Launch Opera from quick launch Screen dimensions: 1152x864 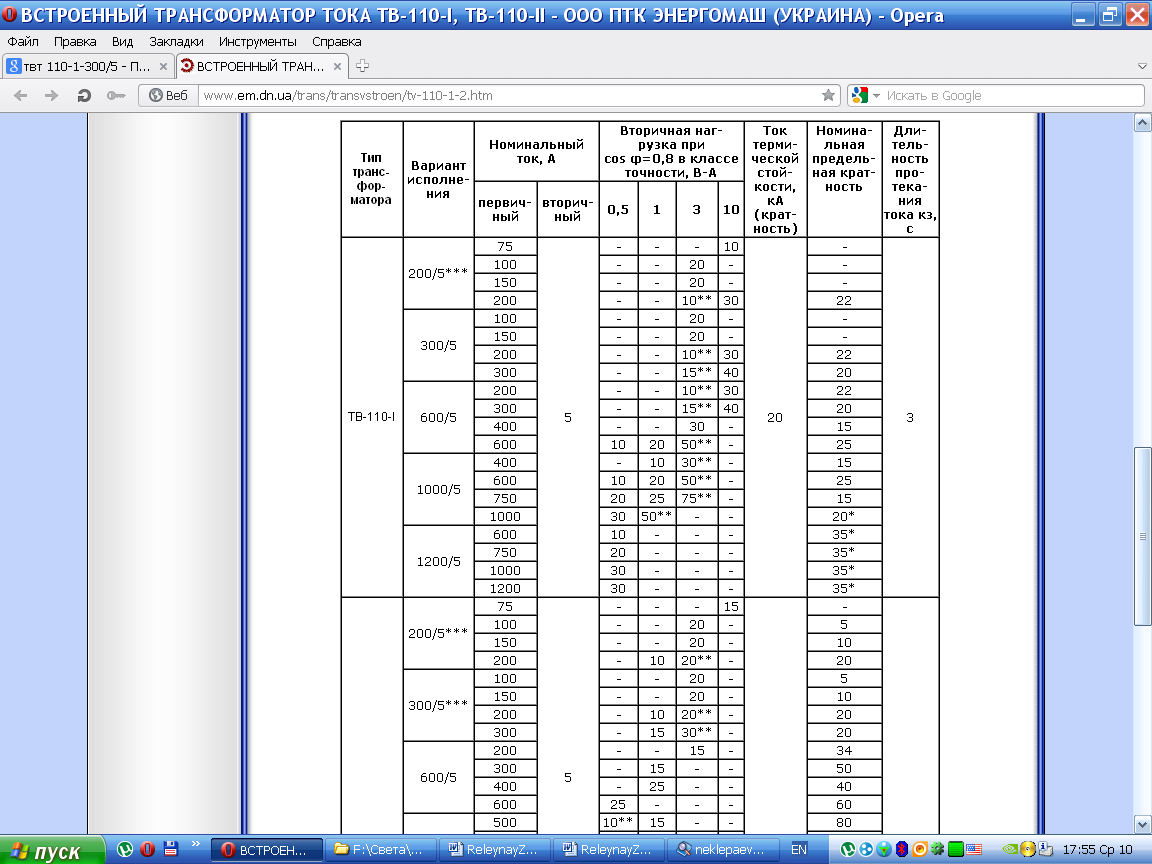pyautogui.click(x=148, y=849)
